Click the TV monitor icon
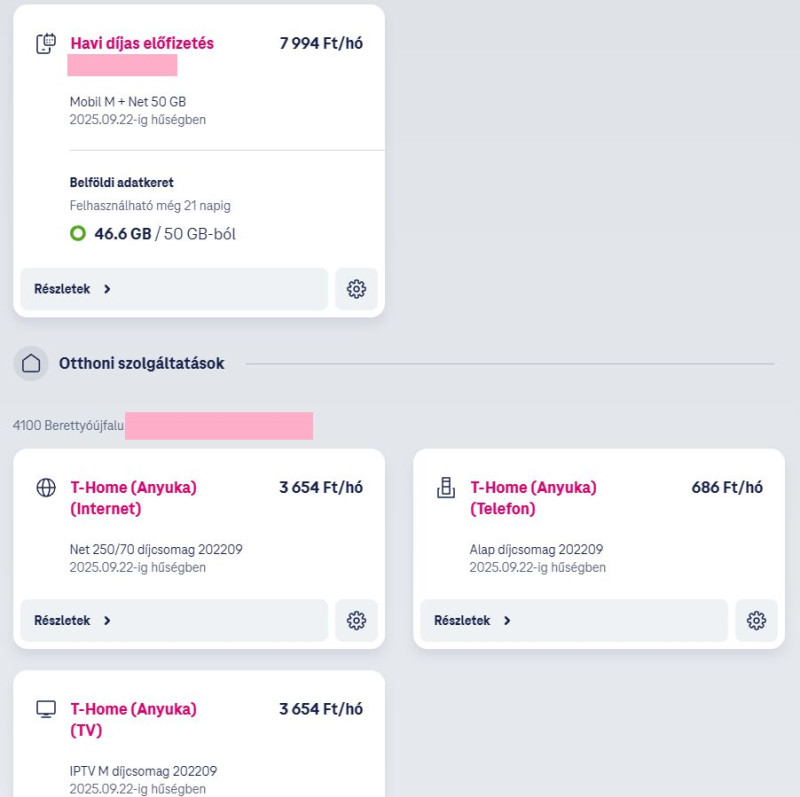 [x=46, y=709]
